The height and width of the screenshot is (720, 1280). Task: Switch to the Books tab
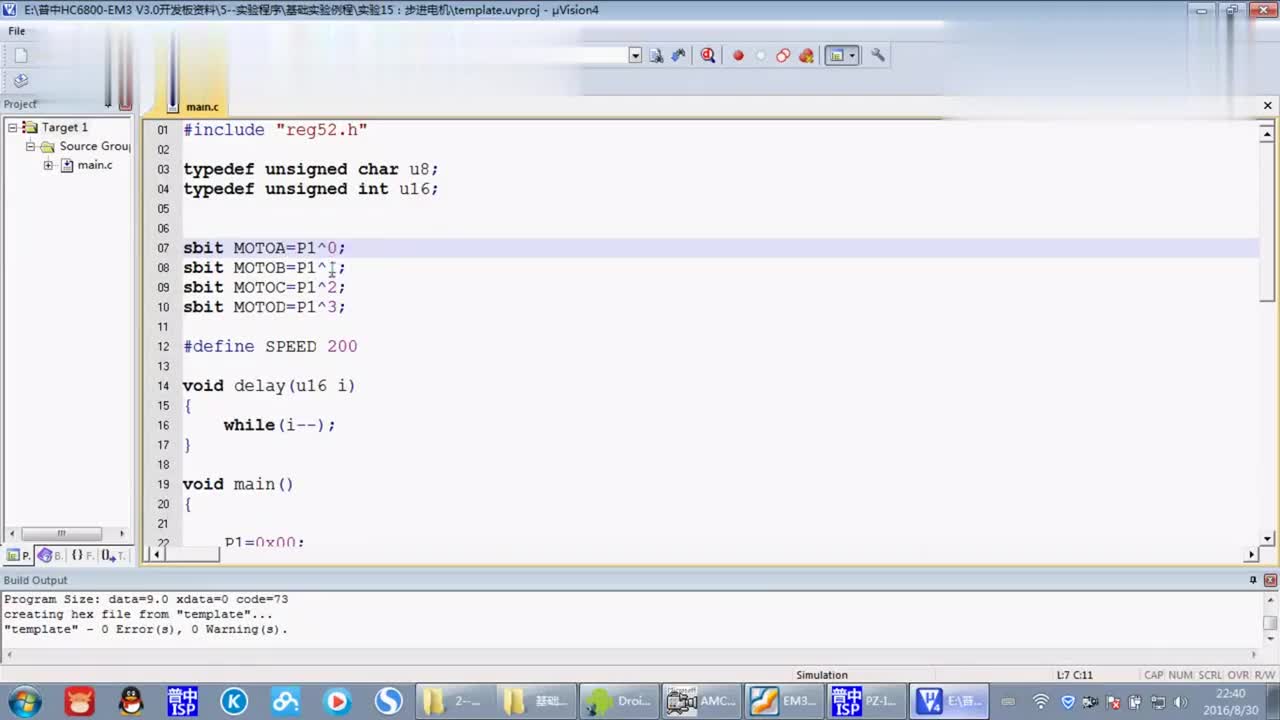coord(50,555)
